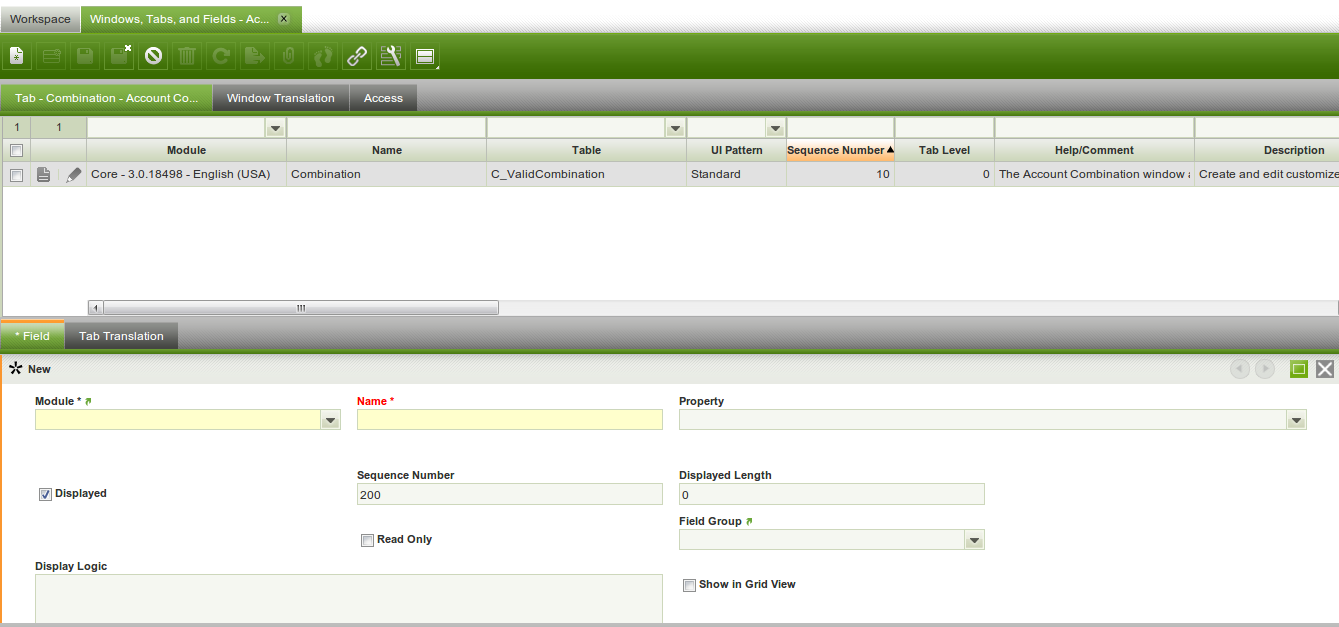
Task: Click the Save floppy disk icon
Action: pyautogui.click(x=85, y=56)
